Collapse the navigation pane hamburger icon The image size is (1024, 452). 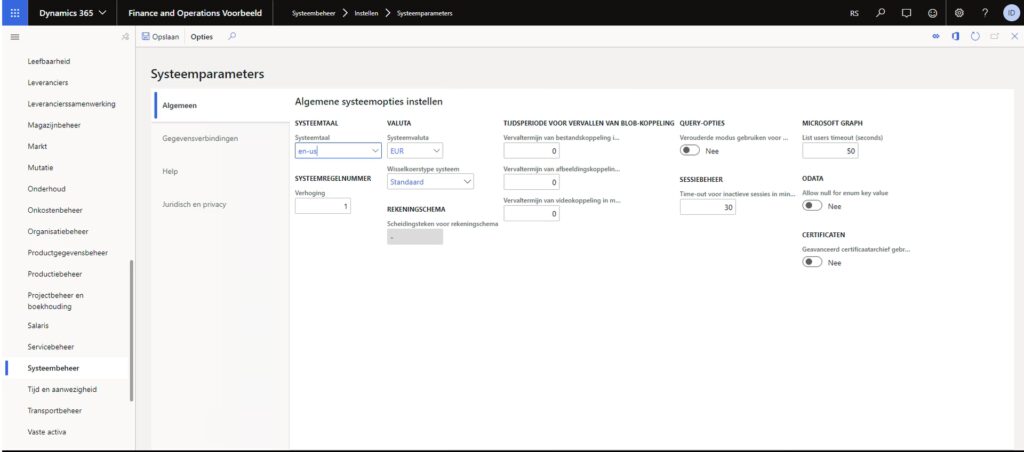(14, 37)
